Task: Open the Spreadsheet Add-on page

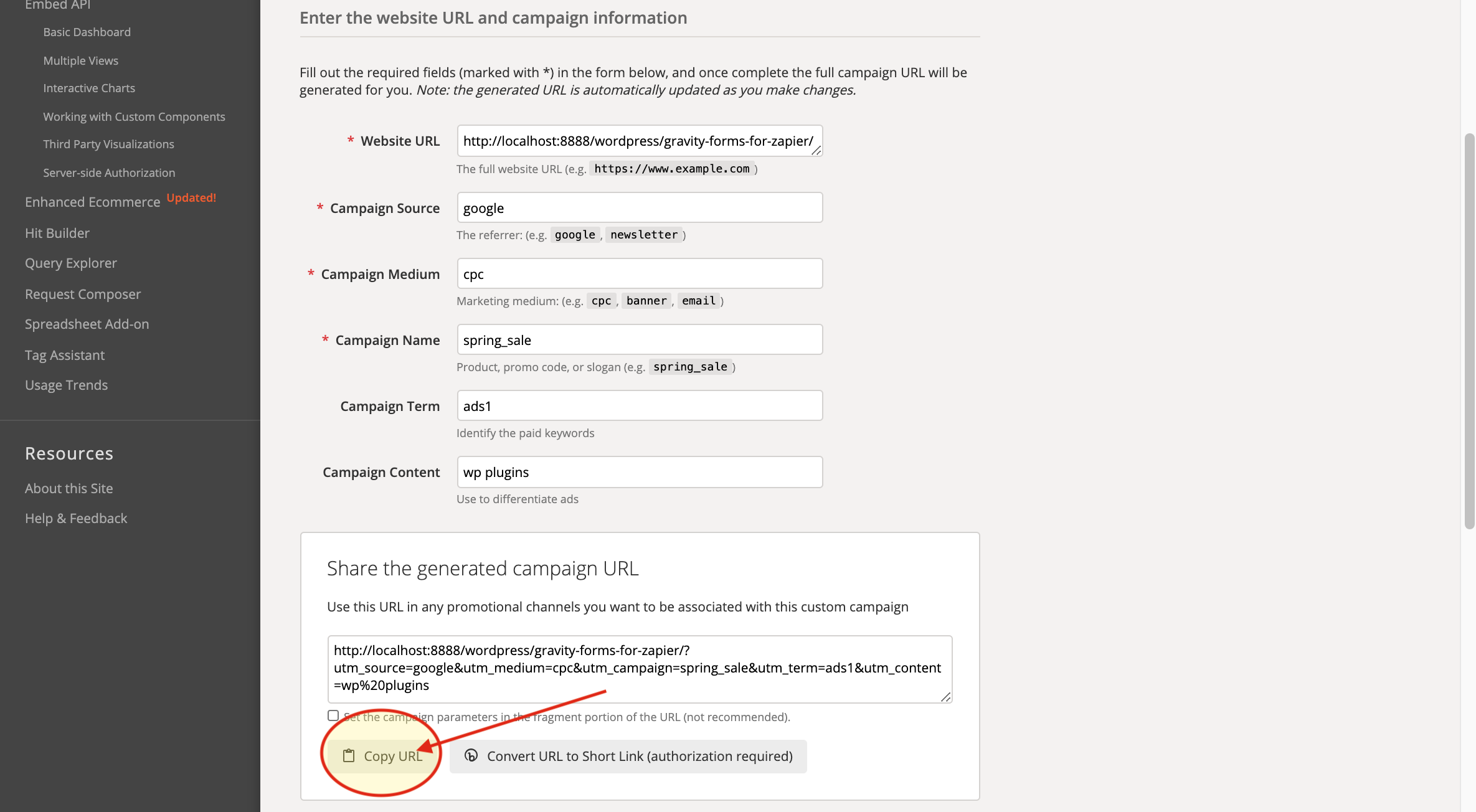Action: point(87,324)
